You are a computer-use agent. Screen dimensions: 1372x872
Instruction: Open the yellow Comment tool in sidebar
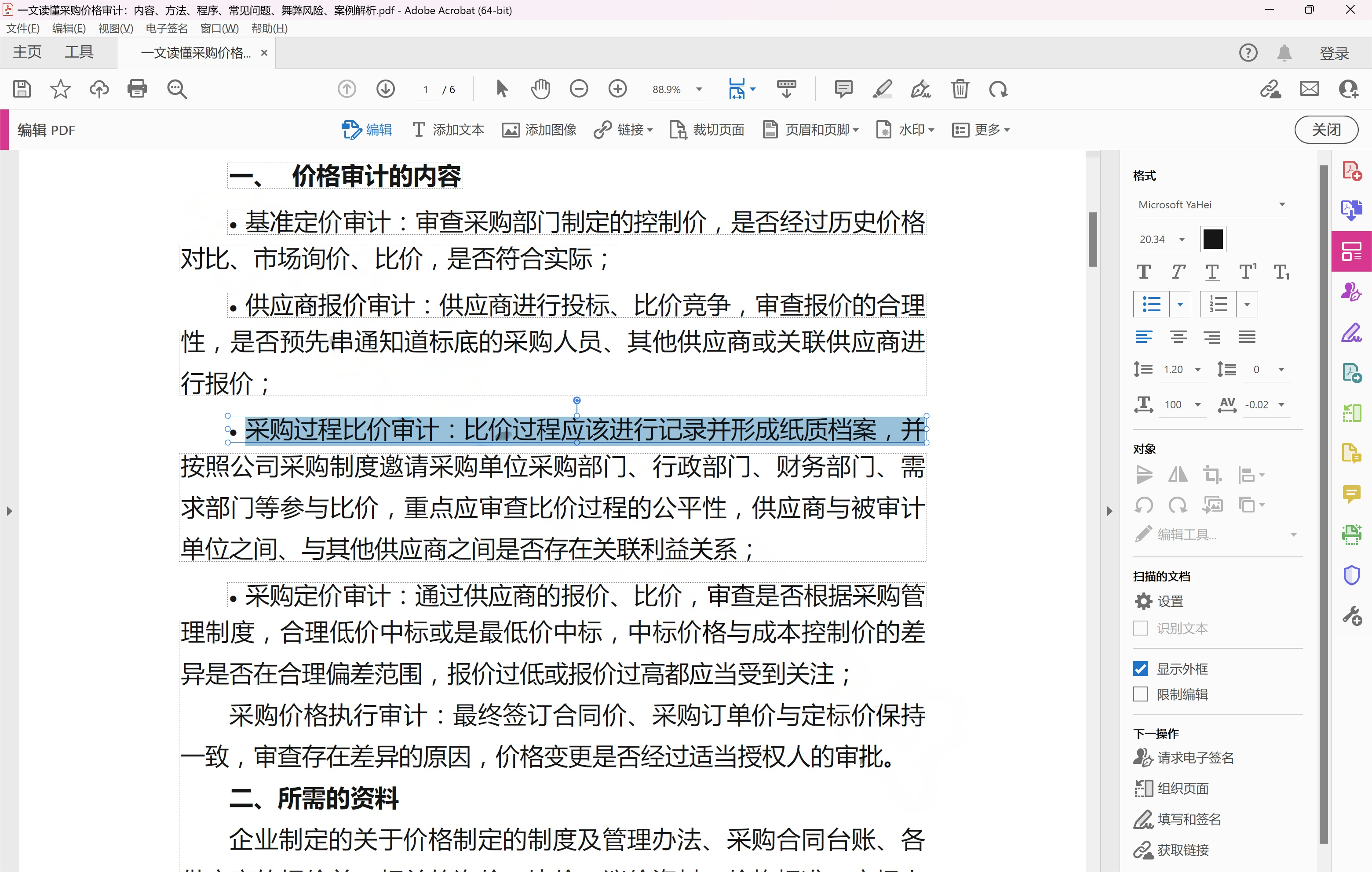pyautogui.click(x=1351, y=493)
